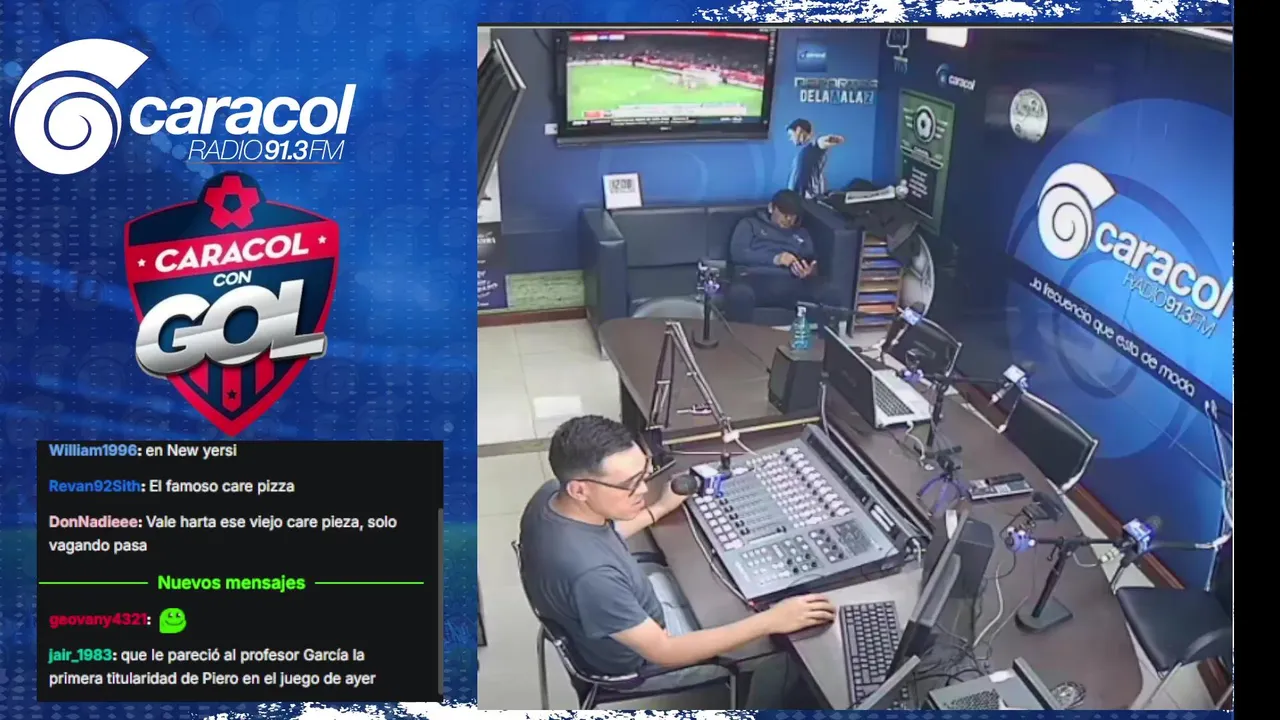
Task: Click the Caracol Radio 91.3 FM logo
Action: (183, 107)
